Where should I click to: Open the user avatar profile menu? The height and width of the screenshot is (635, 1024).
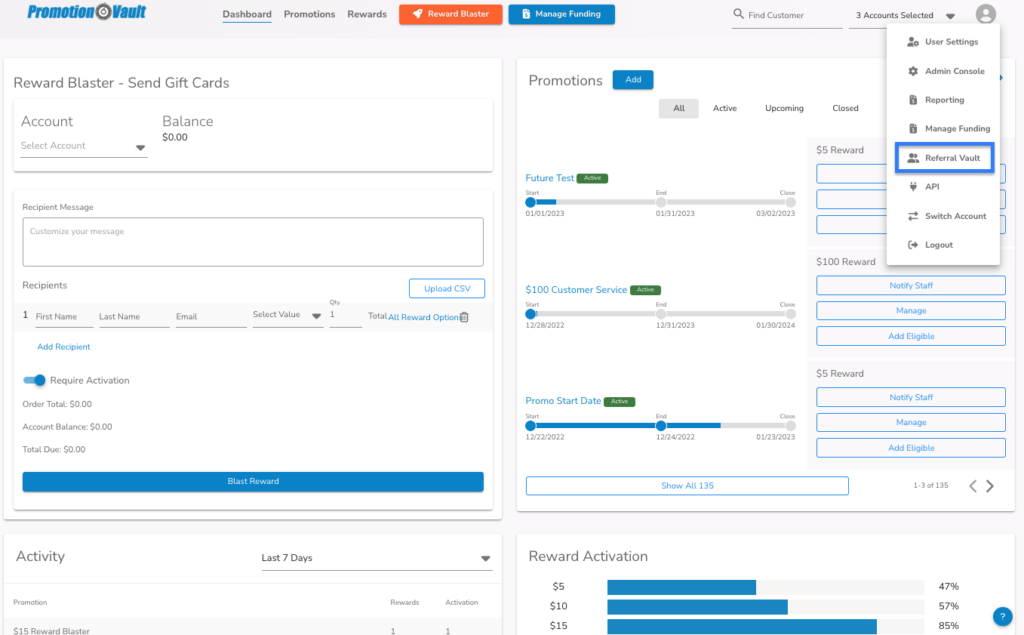[x=985, y=14]
